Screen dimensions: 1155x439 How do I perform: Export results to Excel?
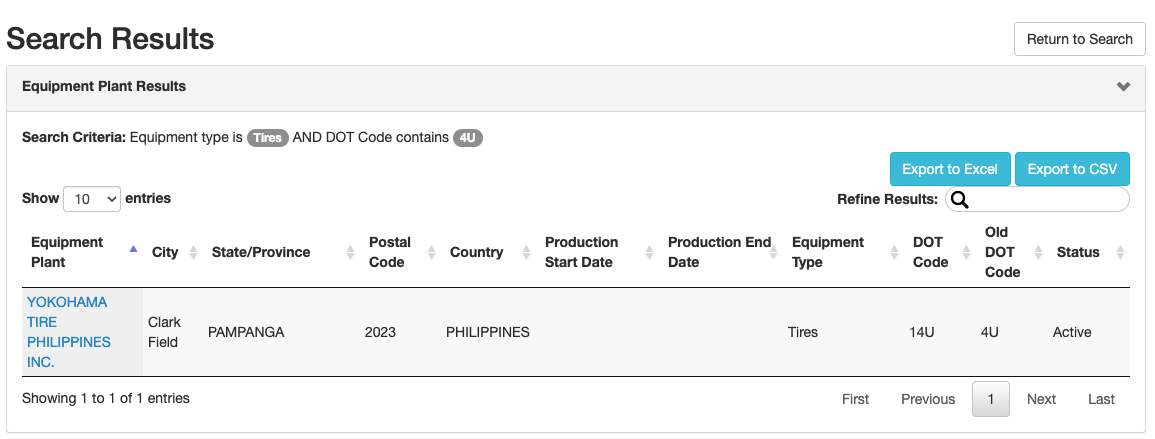949,169
